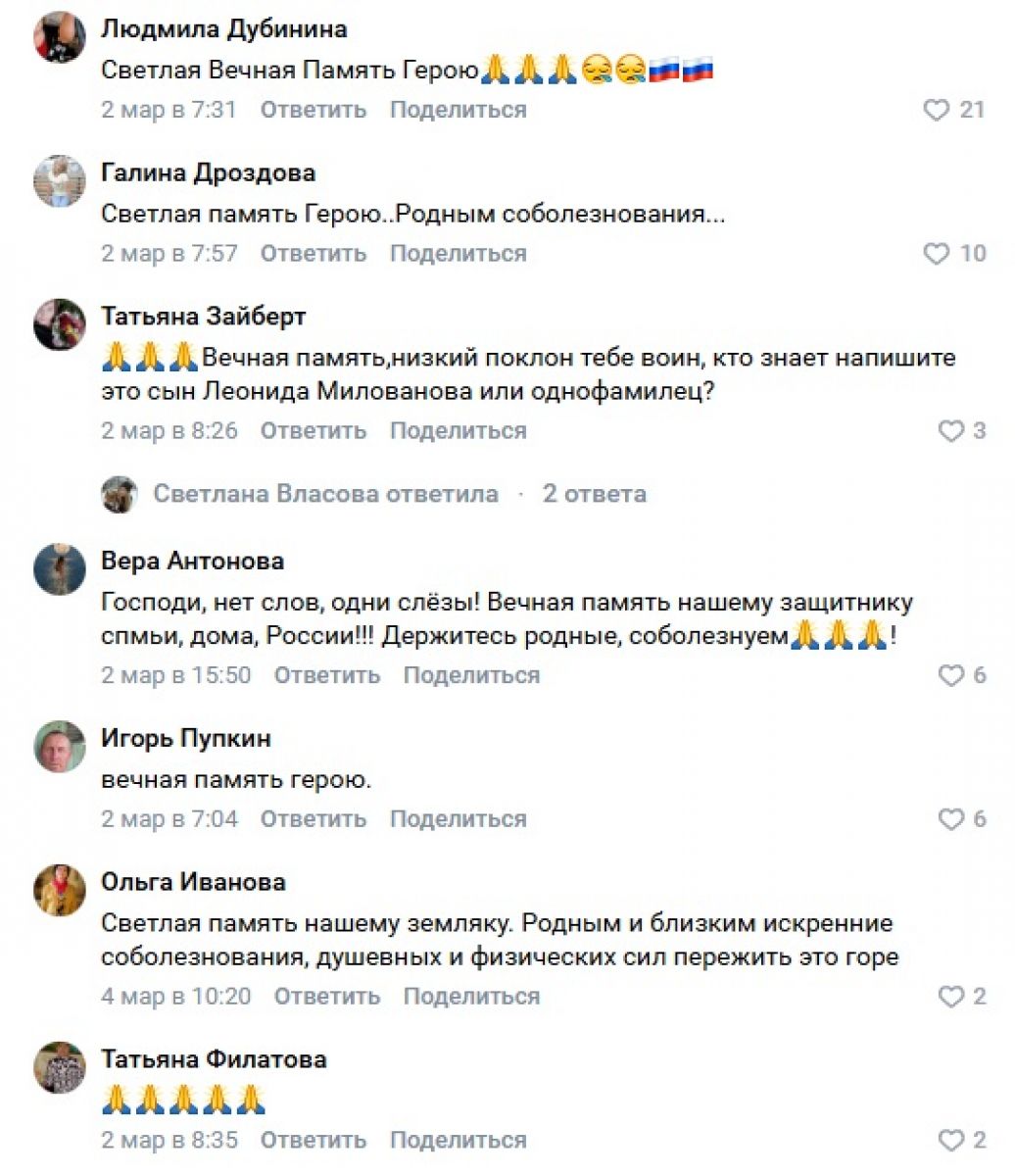This screenshot has width=1015, height=1176.
Task: Tap the heart on Вера Антонова's comment
Action: pyautogui.click(x=951, y=675)
